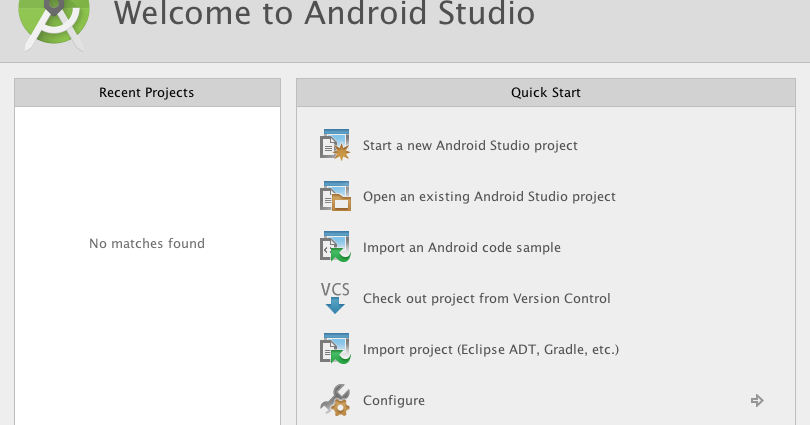This screenshot has height=425, width=810.
Task: Click the new Android Studio project icon
Action: [335, 146]
